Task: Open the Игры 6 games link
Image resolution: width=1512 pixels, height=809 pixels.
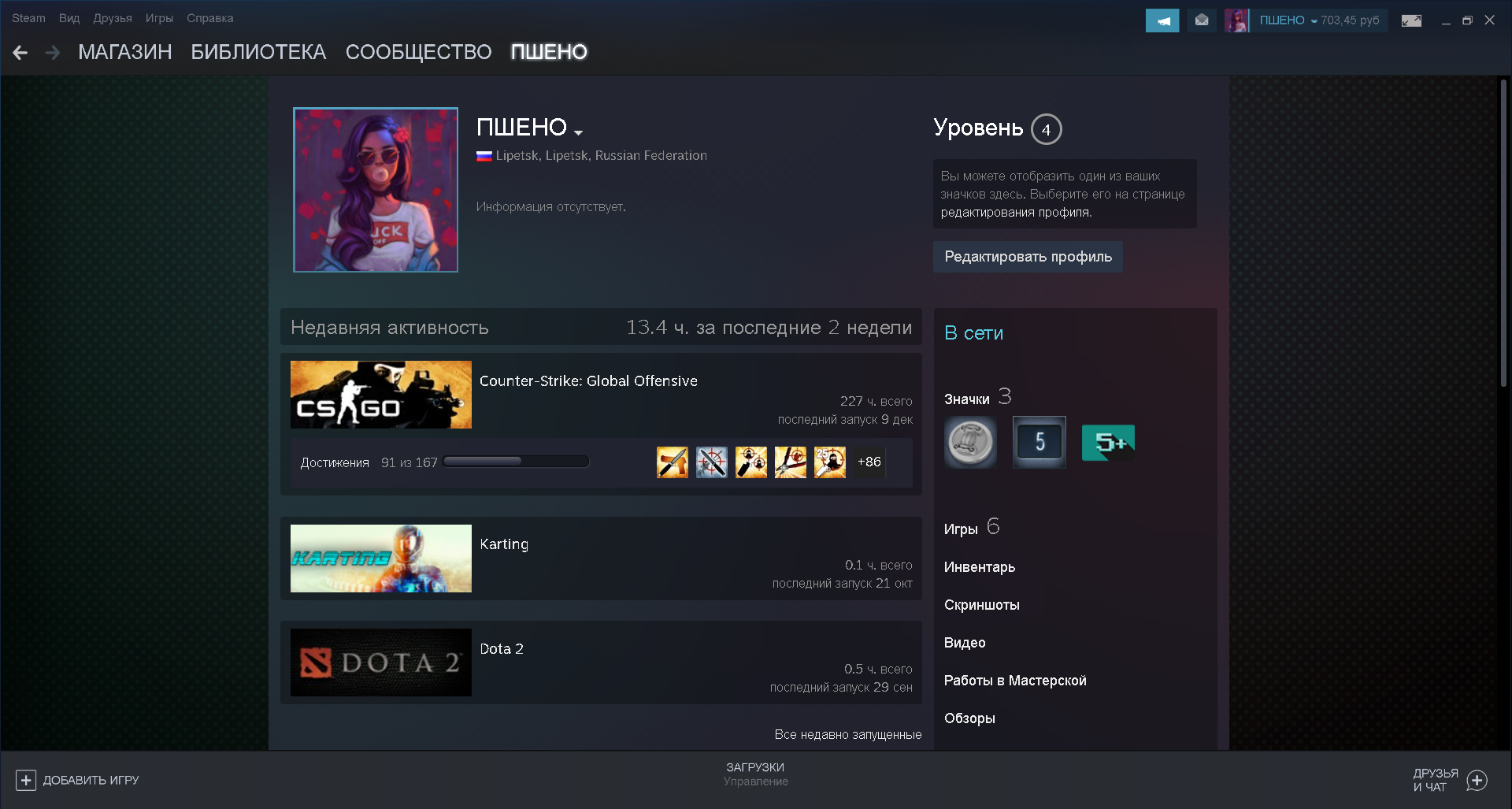Action: point(972,528)
